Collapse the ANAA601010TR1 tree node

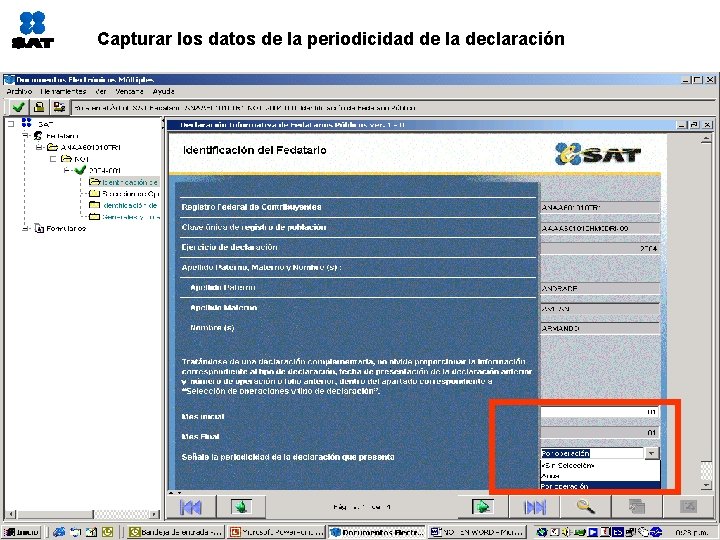pyautogui.click(x=39, y=147)
